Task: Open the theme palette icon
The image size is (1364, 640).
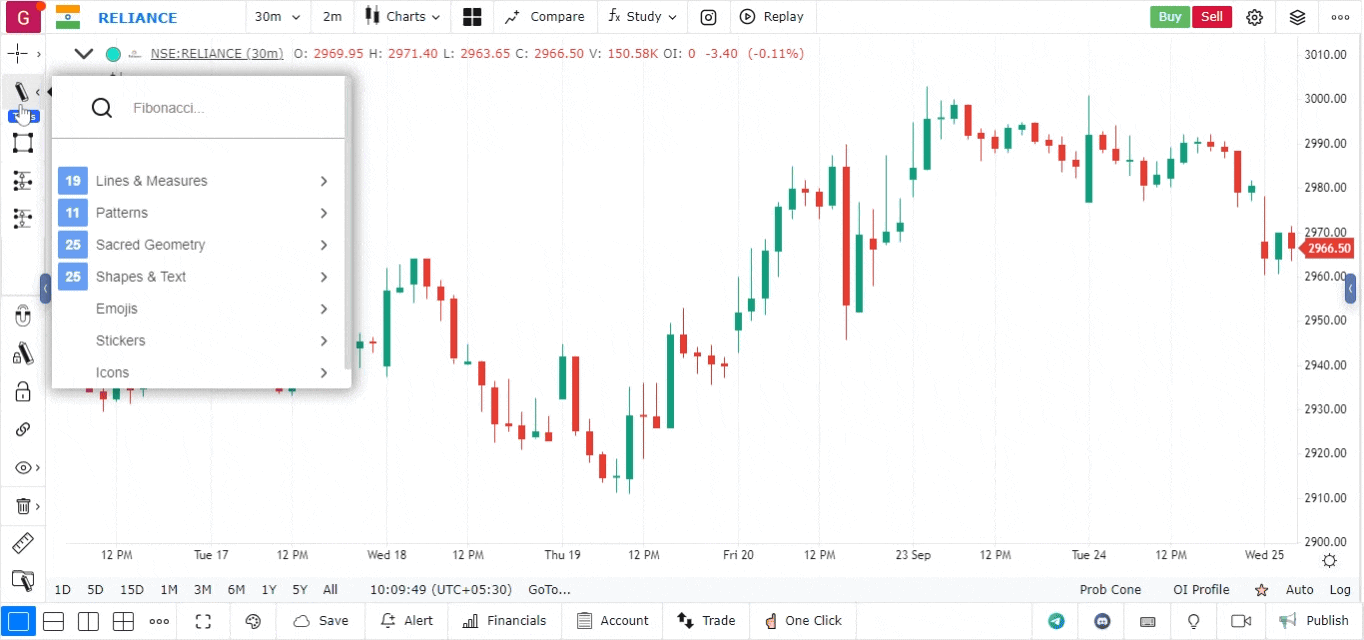Action: pos(253,621)
